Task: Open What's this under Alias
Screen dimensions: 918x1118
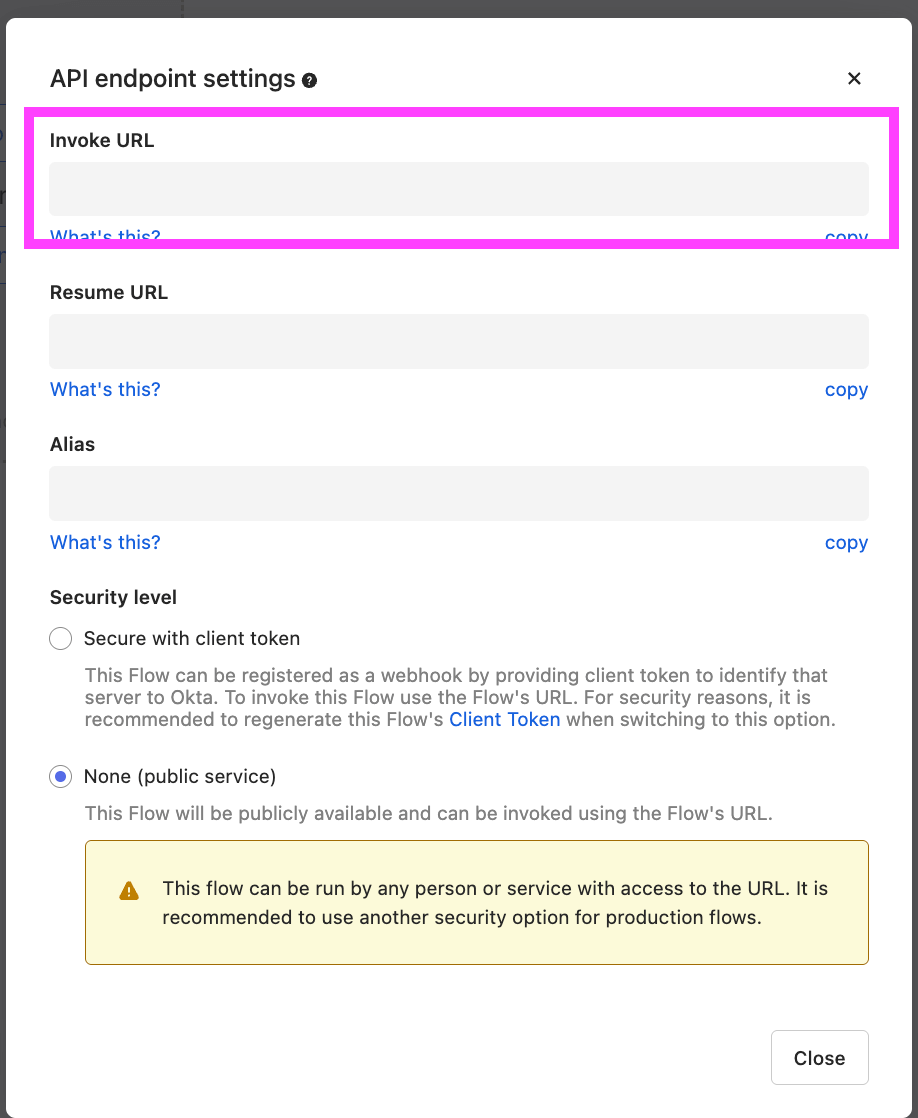Action: point(105,543)
